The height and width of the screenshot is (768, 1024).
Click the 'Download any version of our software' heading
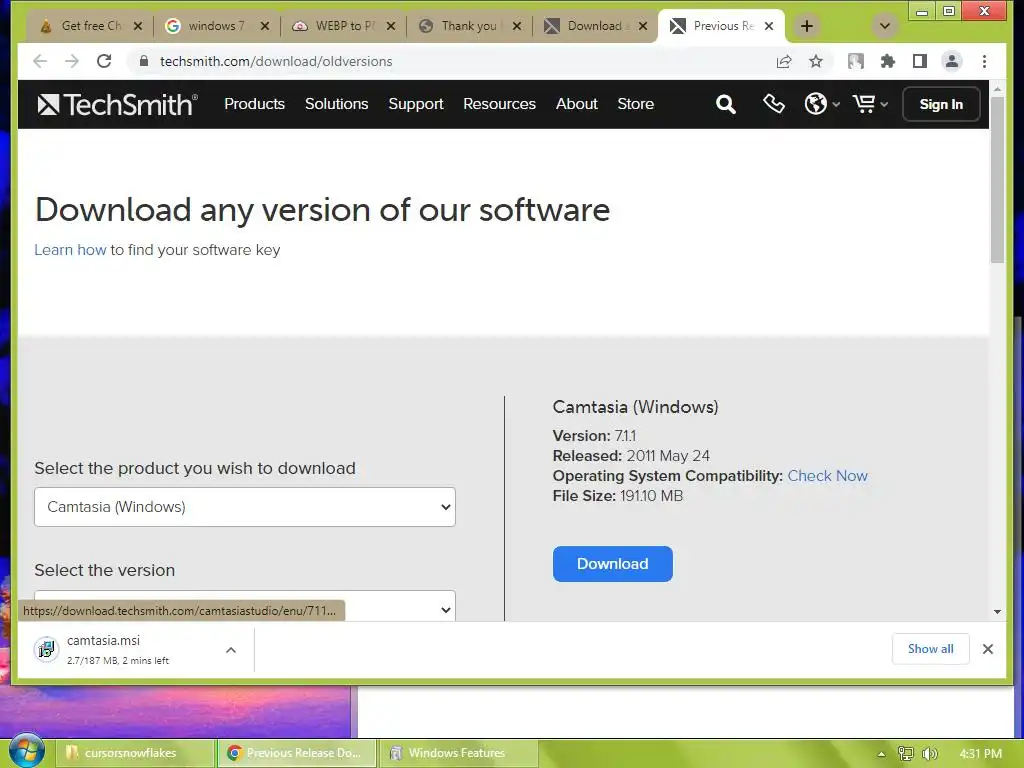[x=323, y=210]
